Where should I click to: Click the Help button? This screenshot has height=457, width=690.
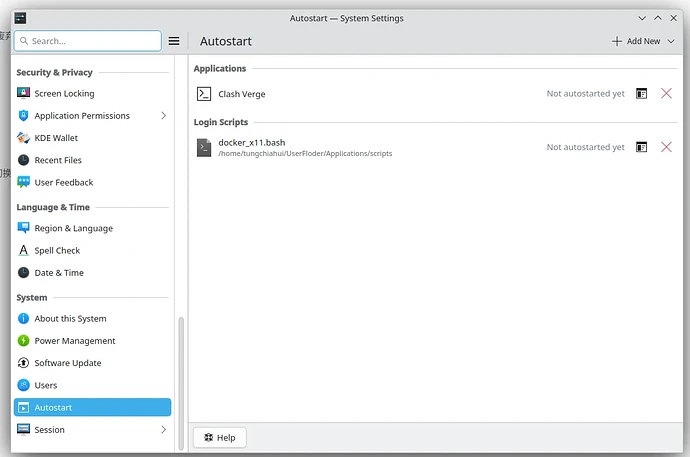pyautogui.click(x=219, y=438)
